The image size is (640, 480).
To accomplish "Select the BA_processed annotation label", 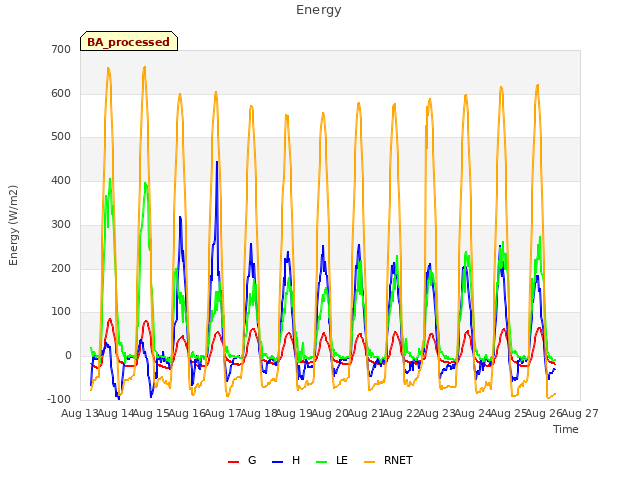I will 129,41.
